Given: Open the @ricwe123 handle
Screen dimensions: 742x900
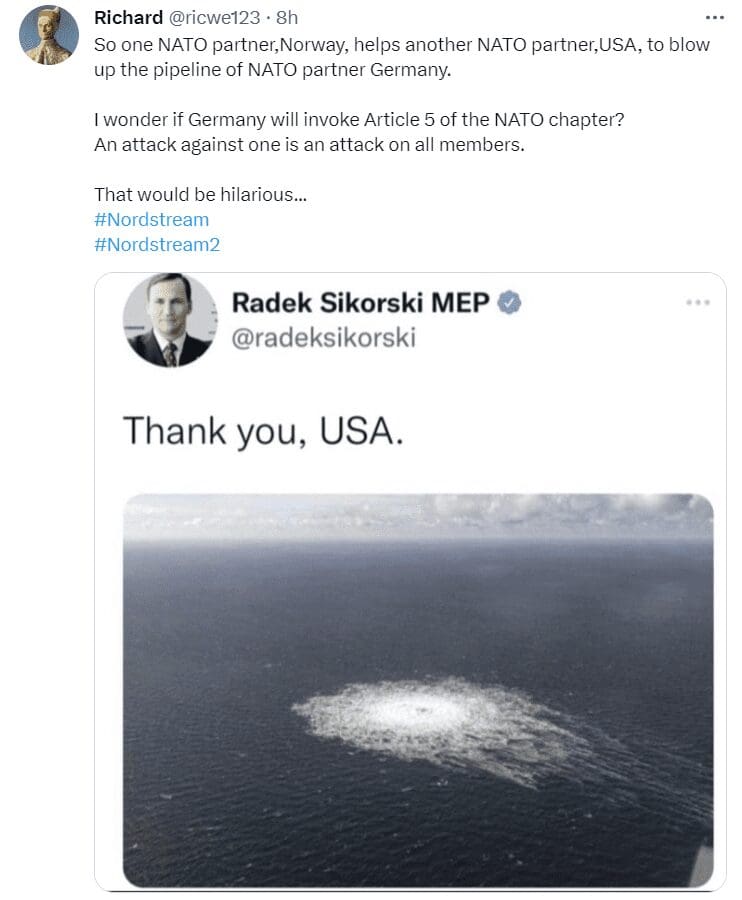Looking at the screenshot, I should 215,18.
